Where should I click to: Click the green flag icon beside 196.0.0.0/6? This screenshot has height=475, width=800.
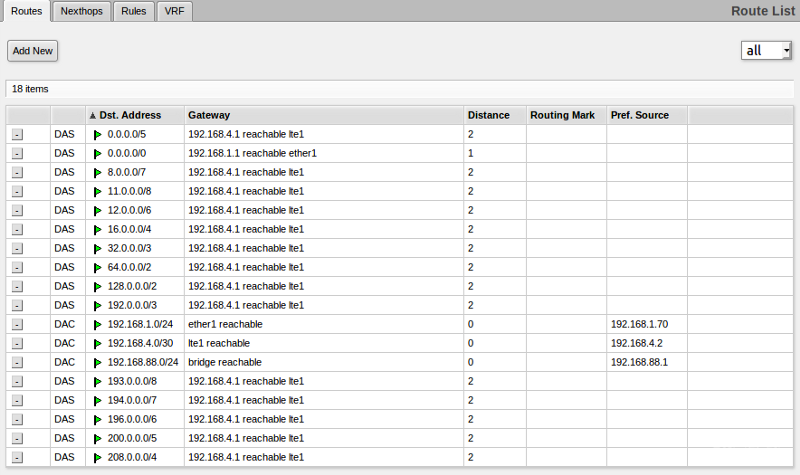[97, 420]
